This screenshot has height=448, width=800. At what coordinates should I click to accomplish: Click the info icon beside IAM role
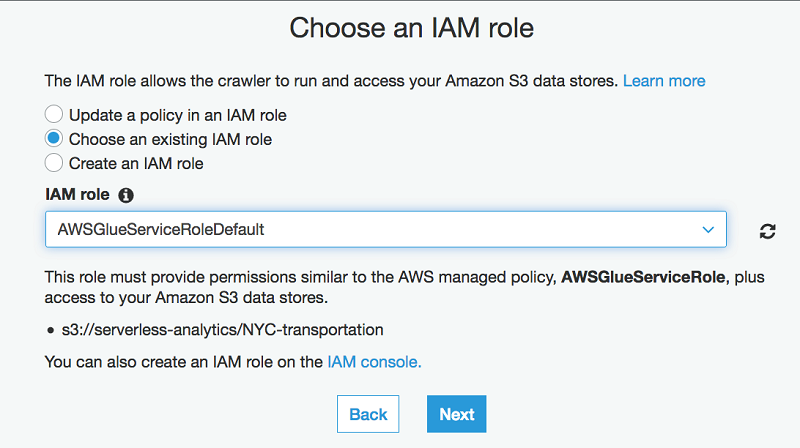(126, 195)
